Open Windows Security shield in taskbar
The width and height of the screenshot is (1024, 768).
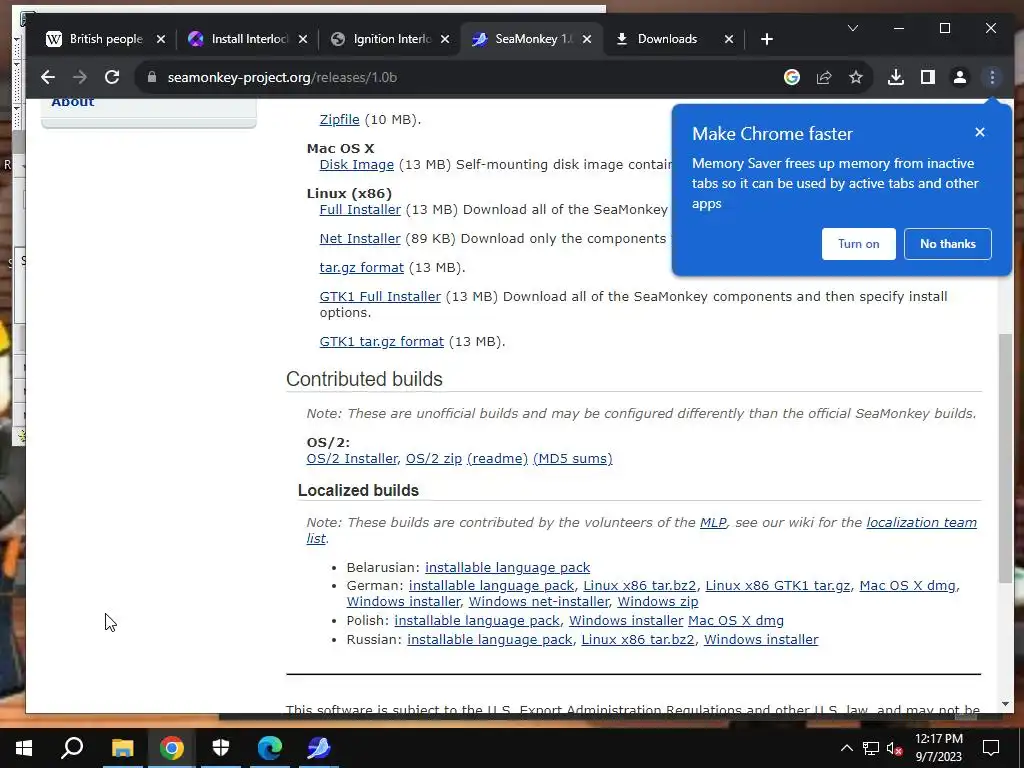pyautogui.click(x=221, y=748)
